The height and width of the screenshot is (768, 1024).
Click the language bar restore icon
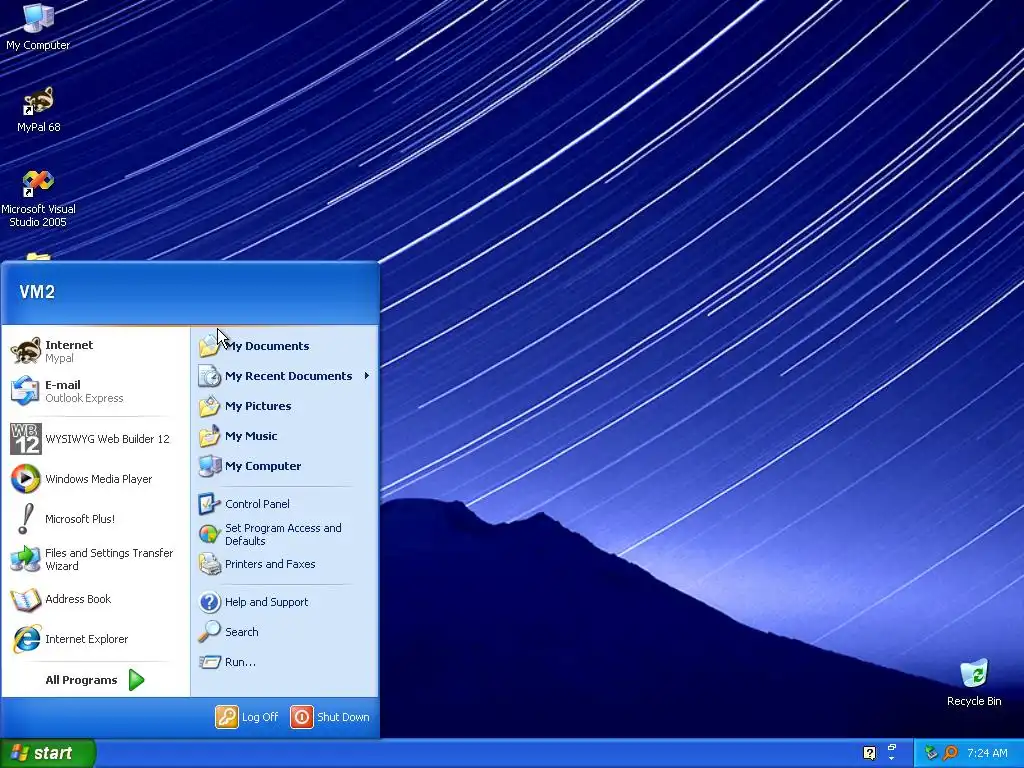click(892, 748)
